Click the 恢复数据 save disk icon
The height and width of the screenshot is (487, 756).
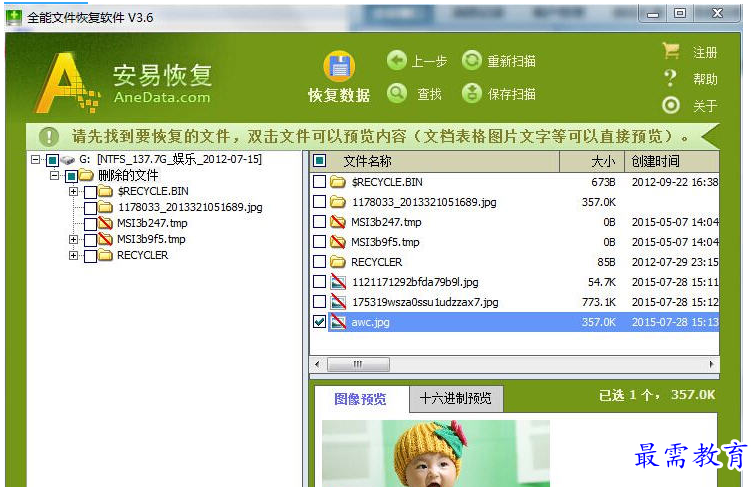pyautogui.click(x=339, y=67)
